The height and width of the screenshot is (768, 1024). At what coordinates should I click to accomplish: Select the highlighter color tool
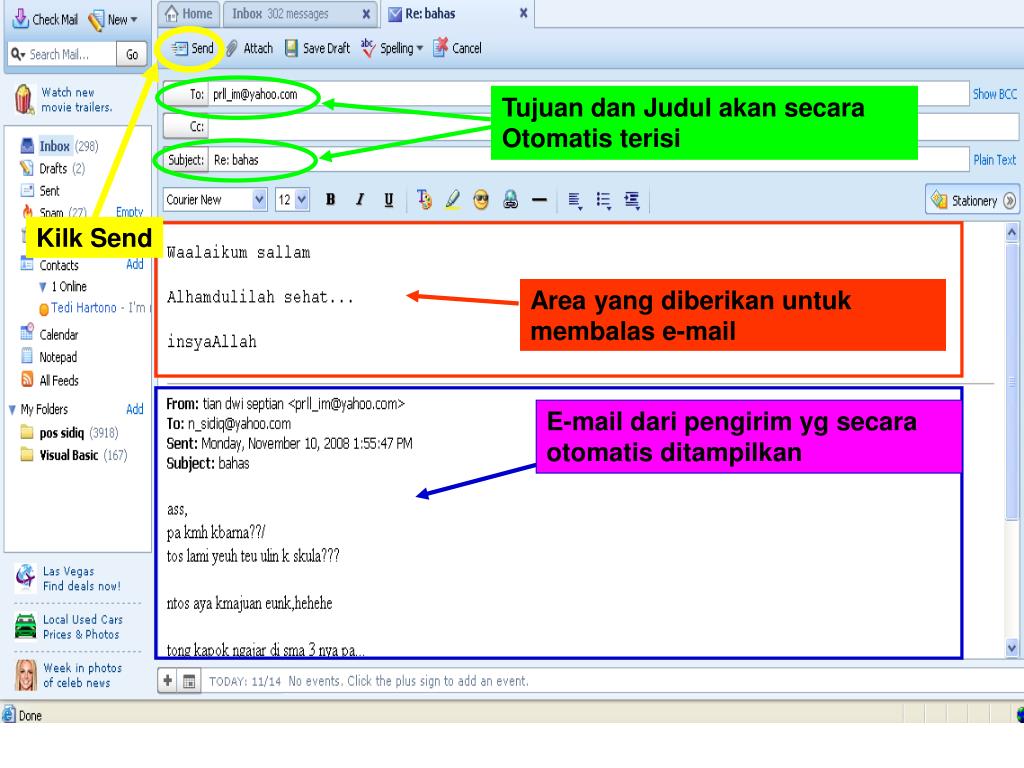pos(453,200)
